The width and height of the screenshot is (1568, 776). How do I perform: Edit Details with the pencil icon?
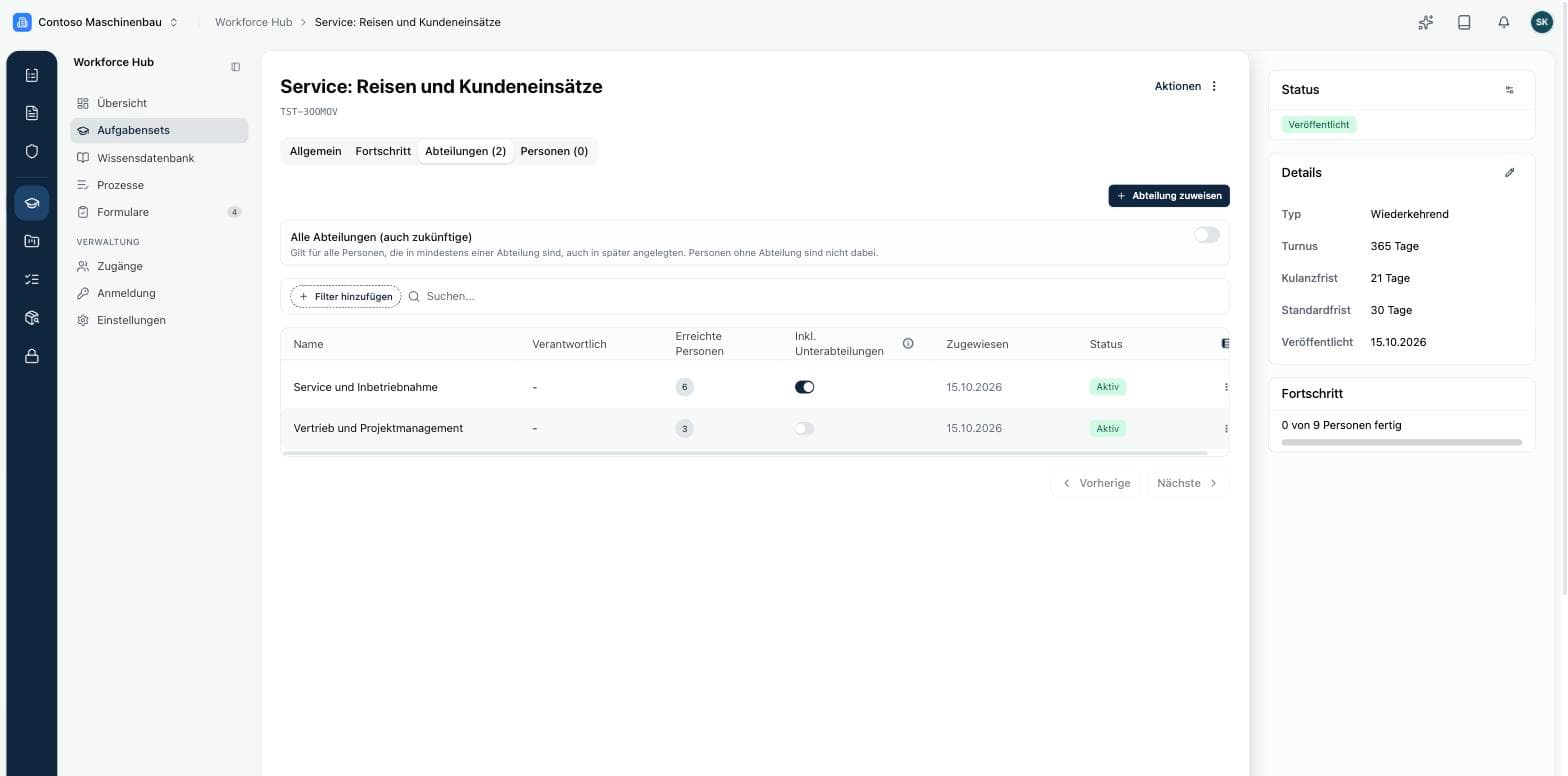[1510, 172]
